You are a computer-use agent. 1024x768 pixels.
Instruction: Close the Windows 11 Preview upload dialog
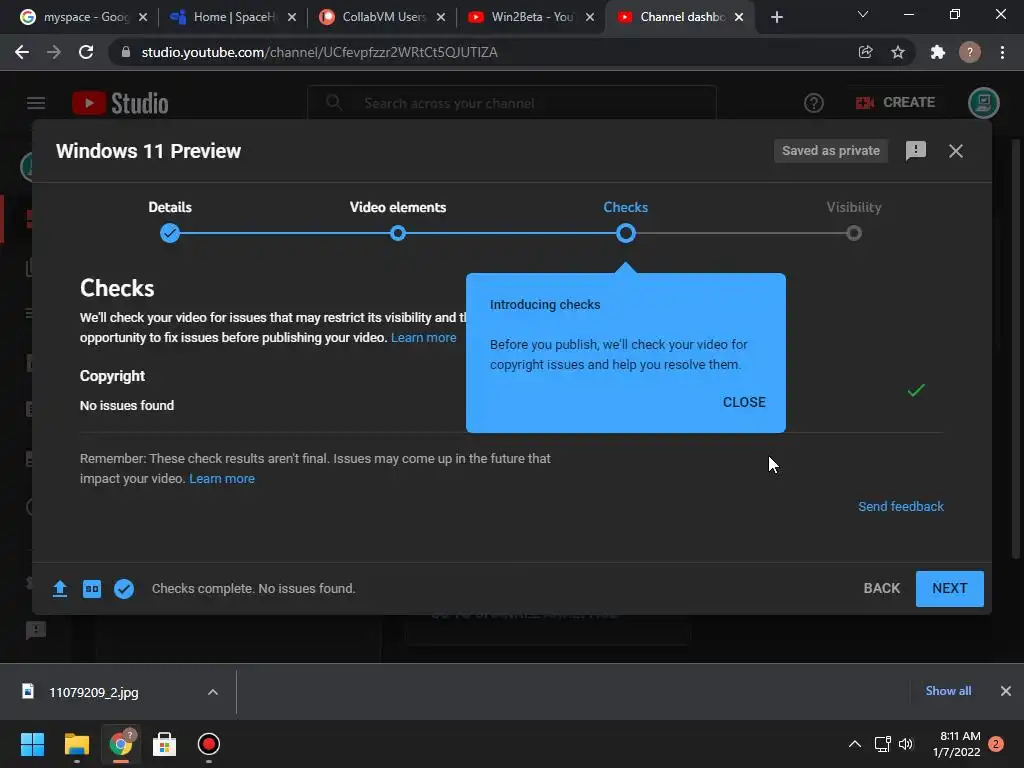coord(955,151)
